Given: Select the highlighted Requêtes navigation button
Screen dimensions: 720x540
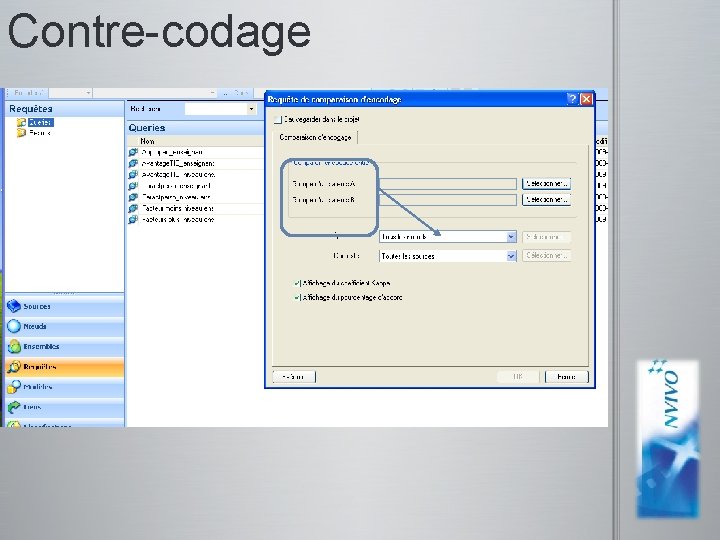Looking at the screenshot, I should pyautogui.click(x=64, y=367).
